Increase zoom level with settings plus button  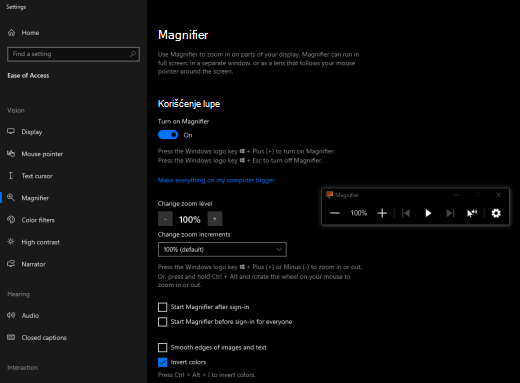[x=215, y=219]
